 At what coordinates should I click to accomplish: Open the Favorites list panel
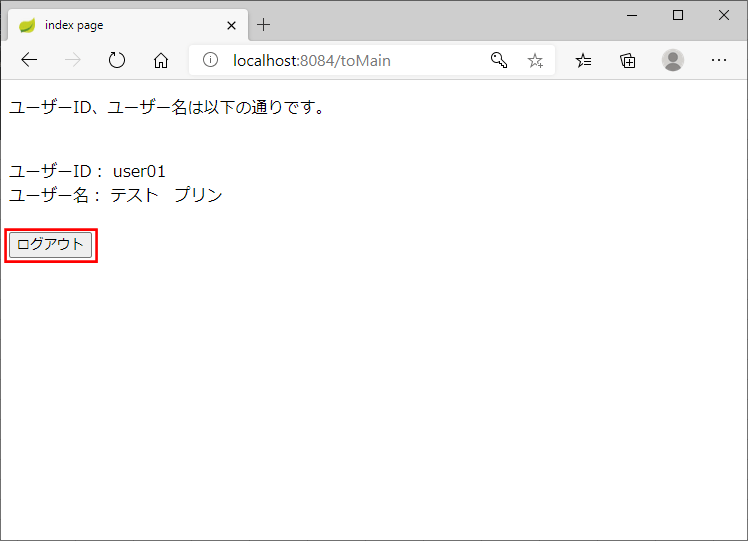[x=584, y=61]
